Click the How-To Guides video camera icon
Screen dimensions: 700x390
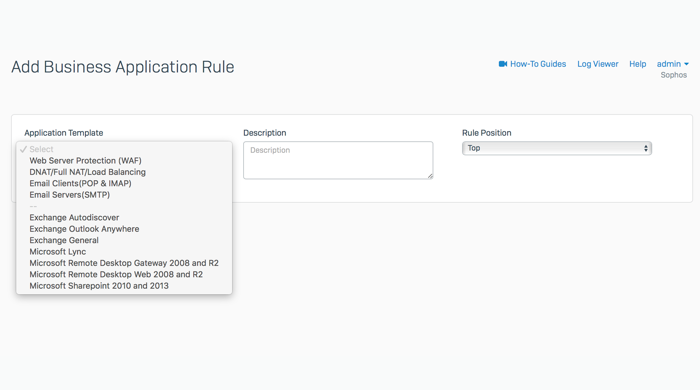point(503,64)
